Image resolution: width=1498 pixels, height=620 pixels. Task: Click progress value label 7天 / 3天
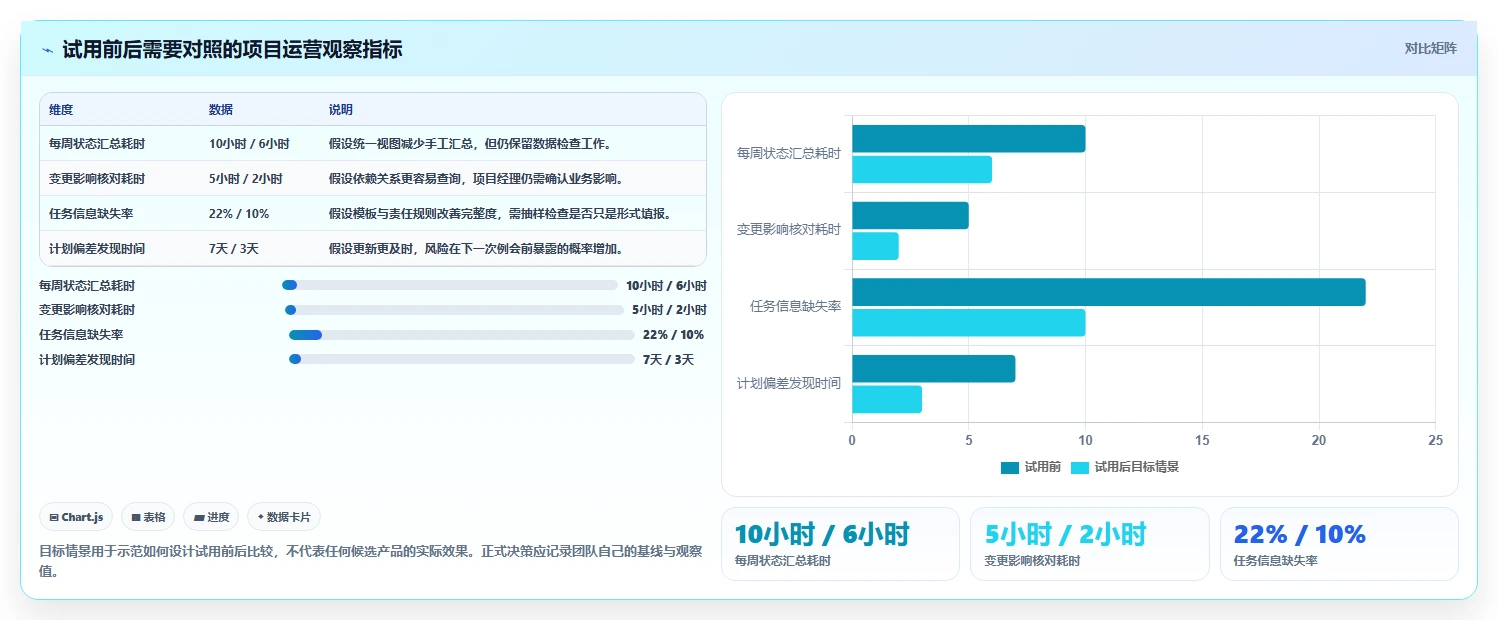pyautogui.click(x=668, y=359)
